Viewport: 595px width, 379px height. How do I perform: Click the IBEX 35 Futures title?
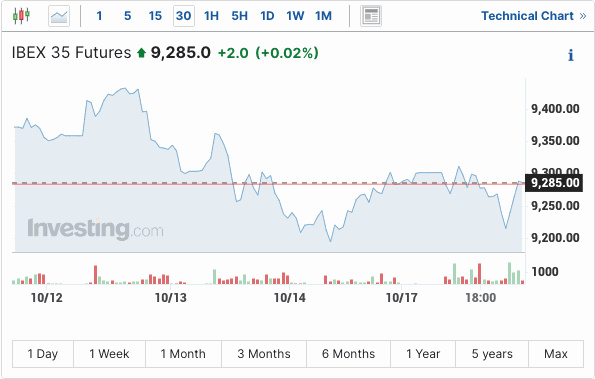(x=71, y=53)
